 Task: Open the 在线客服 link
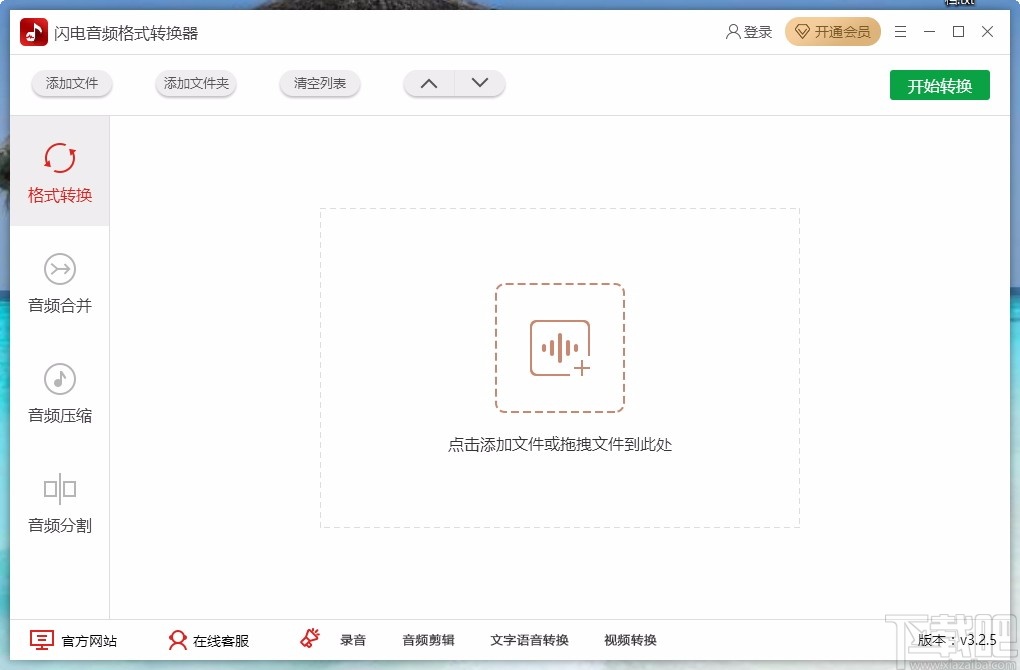221,641
